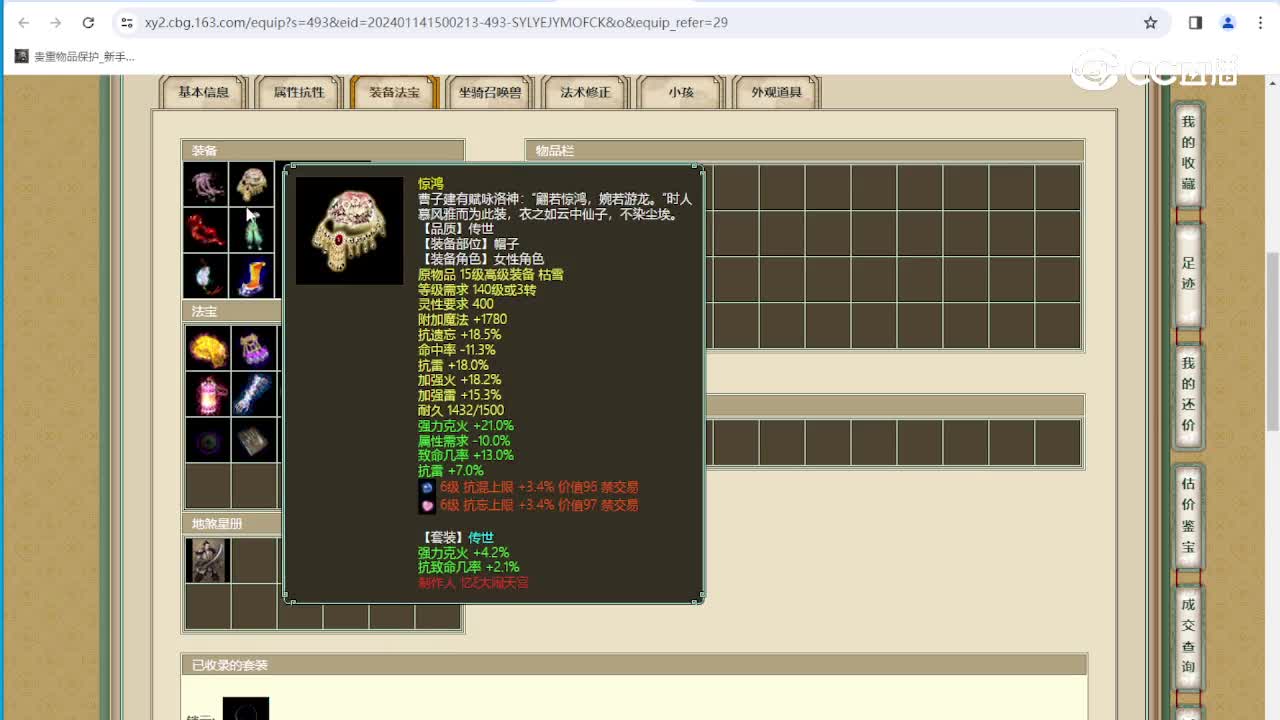Click the large 惊鸿 hat image in tooltip
Screen dimensions: 1280x720
[x=349, y=231]
